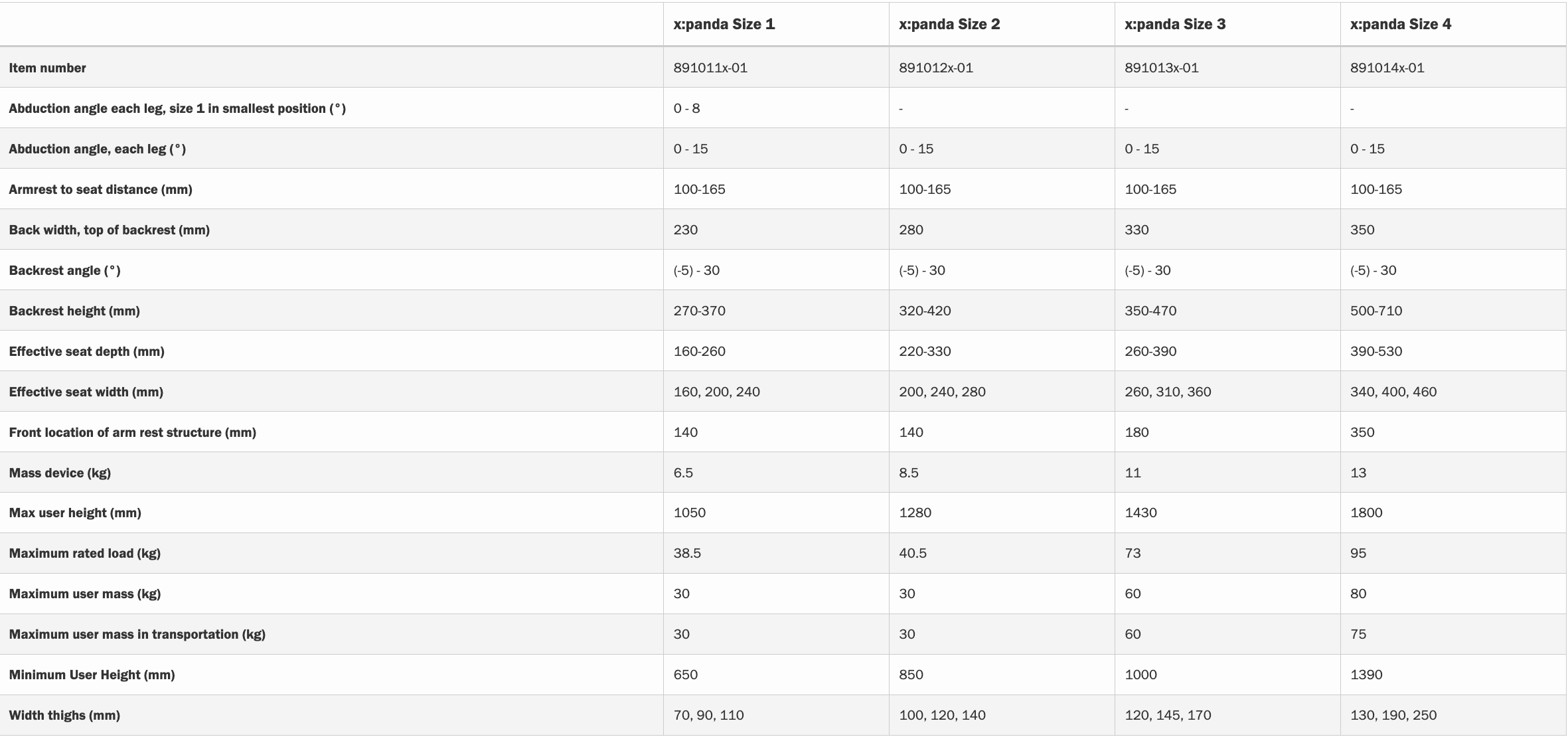The width and height of the screenshot is (1568, 737).
Task: Select the Minimum User Height row label
Action: pos(92,675)
